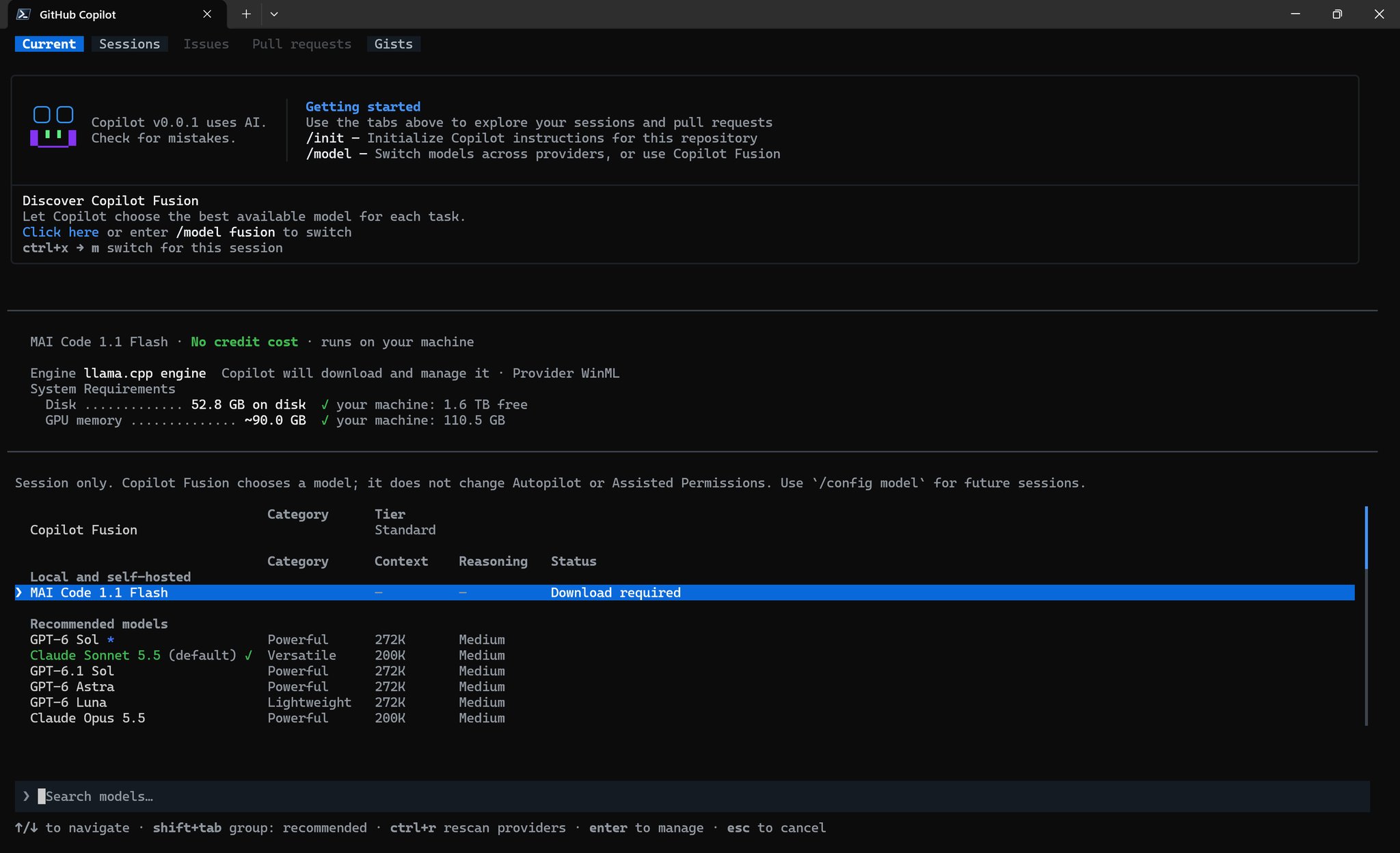Click the disk requirement green checkmark

pyautogui.click(x=325, y=405)
